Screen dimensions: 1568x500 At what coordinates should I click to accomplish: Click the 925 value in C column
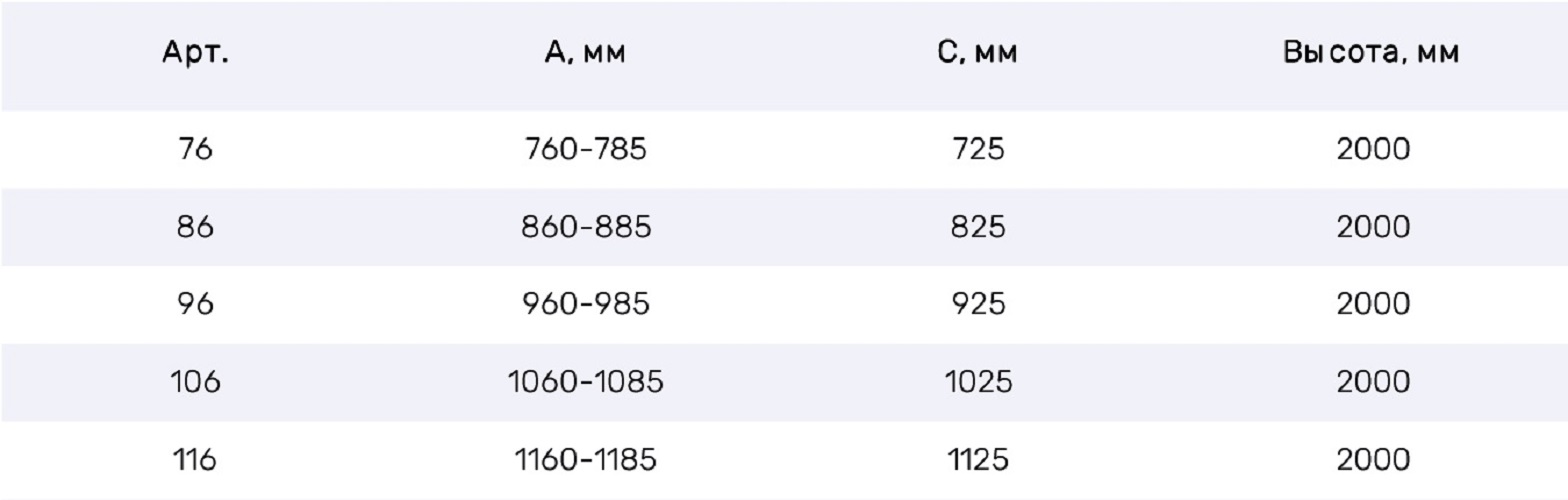(x=978, y=304)
